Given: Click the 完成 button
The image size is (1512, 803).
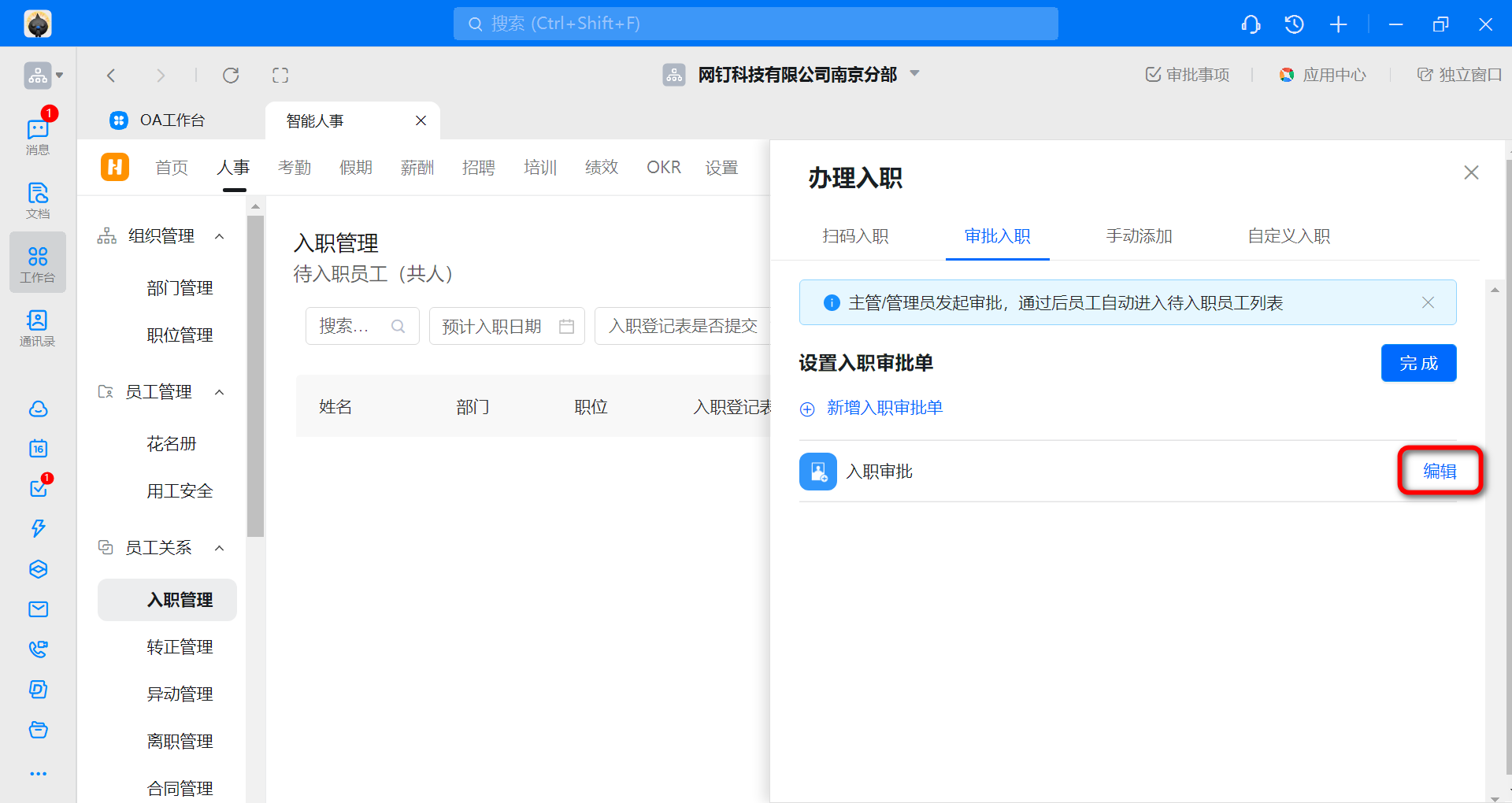Looking at the screenshot, I should coord(1418,363).
